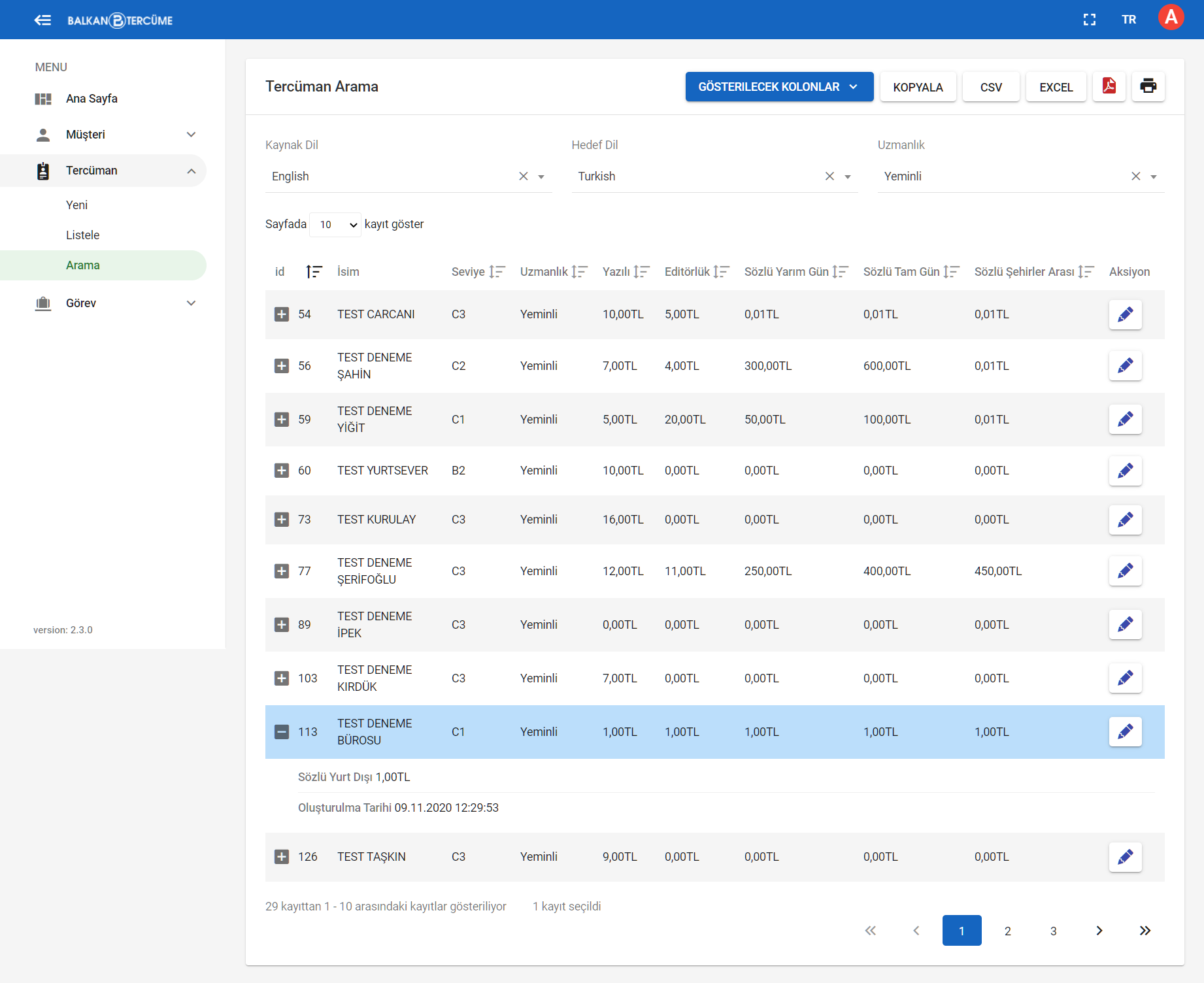This screenshot has height=983, width=1204.
Task: Click the print icon button
Action: point(1148,86)
